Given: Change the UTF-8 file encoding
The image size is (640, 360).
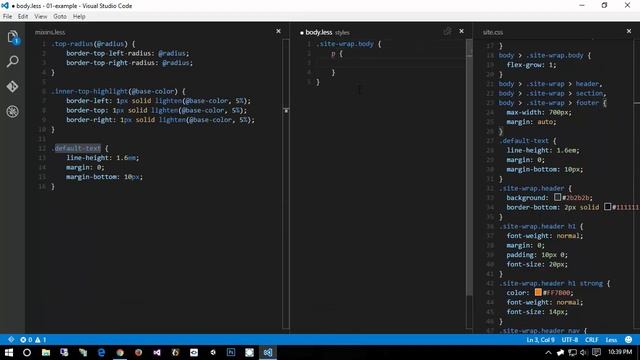Looking at the screenshot, I should 569,340.
